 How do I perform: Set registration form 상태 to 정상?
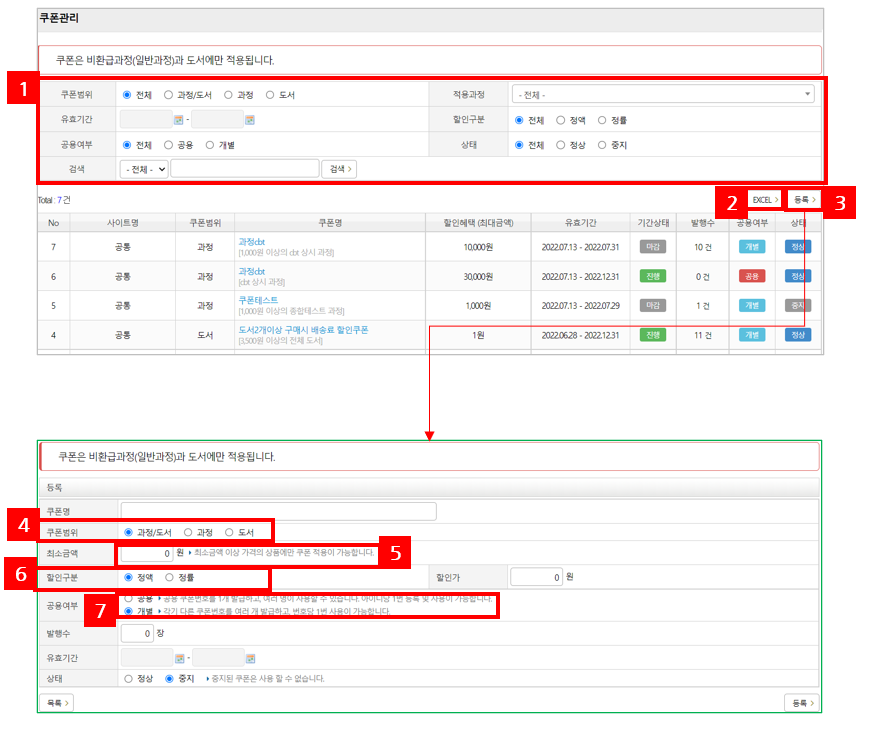pyautogui.click(x=127, y=678)
